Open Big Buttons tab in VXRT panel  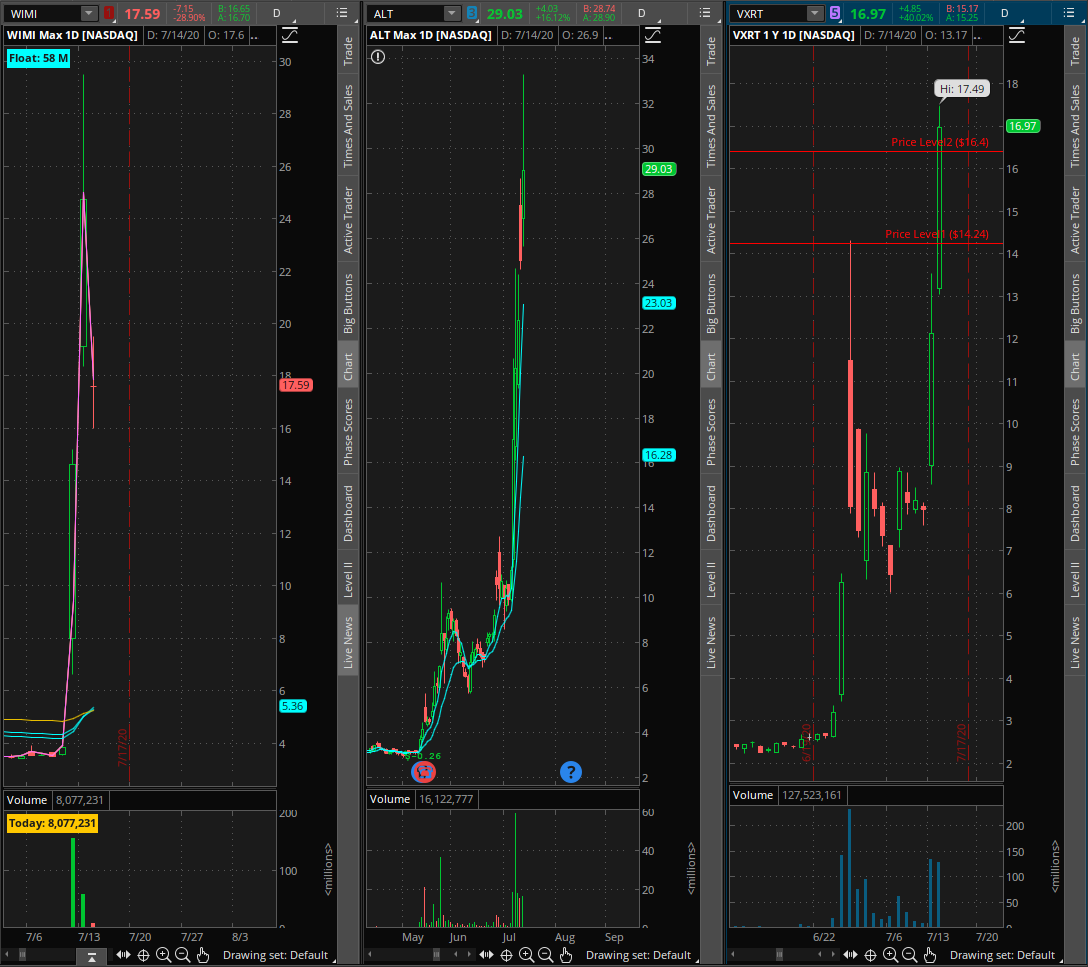(1075, 303)
